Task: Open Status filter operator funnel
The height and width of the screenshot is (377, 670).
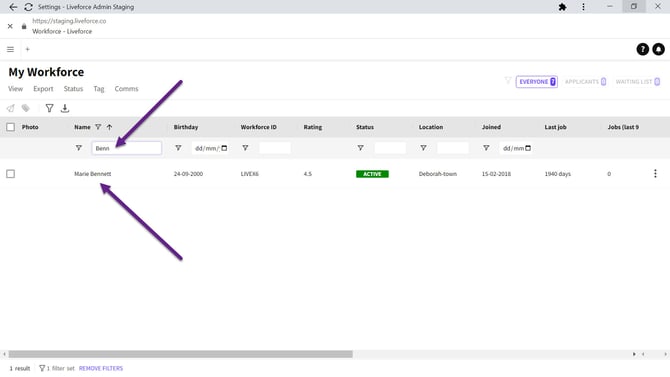Action: click(x=361, y=148)
